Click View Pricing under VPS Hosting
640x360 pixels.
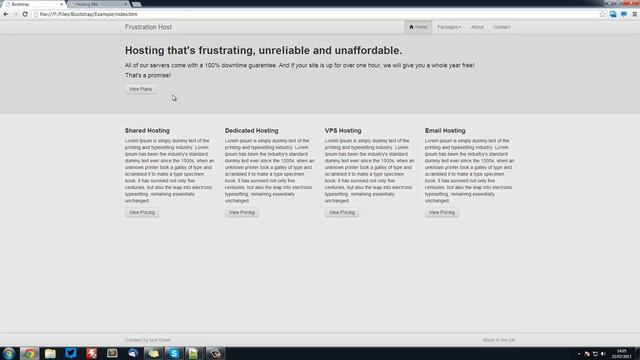pyautogui.click(x=342, y=212)
